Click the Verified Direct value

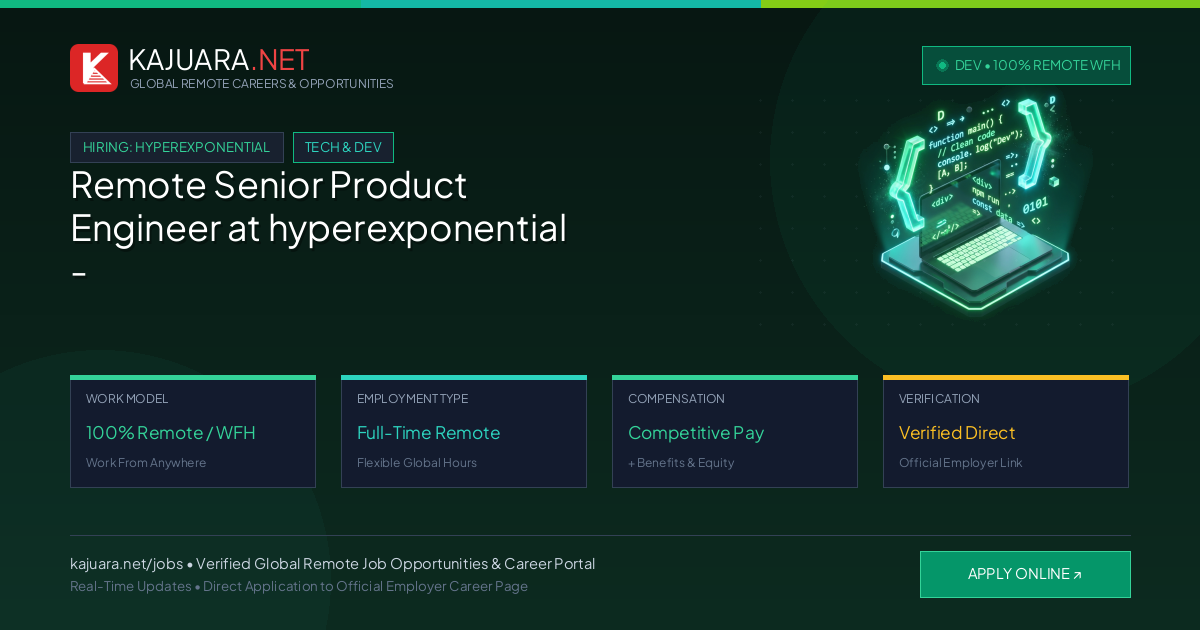coord(957,433)
